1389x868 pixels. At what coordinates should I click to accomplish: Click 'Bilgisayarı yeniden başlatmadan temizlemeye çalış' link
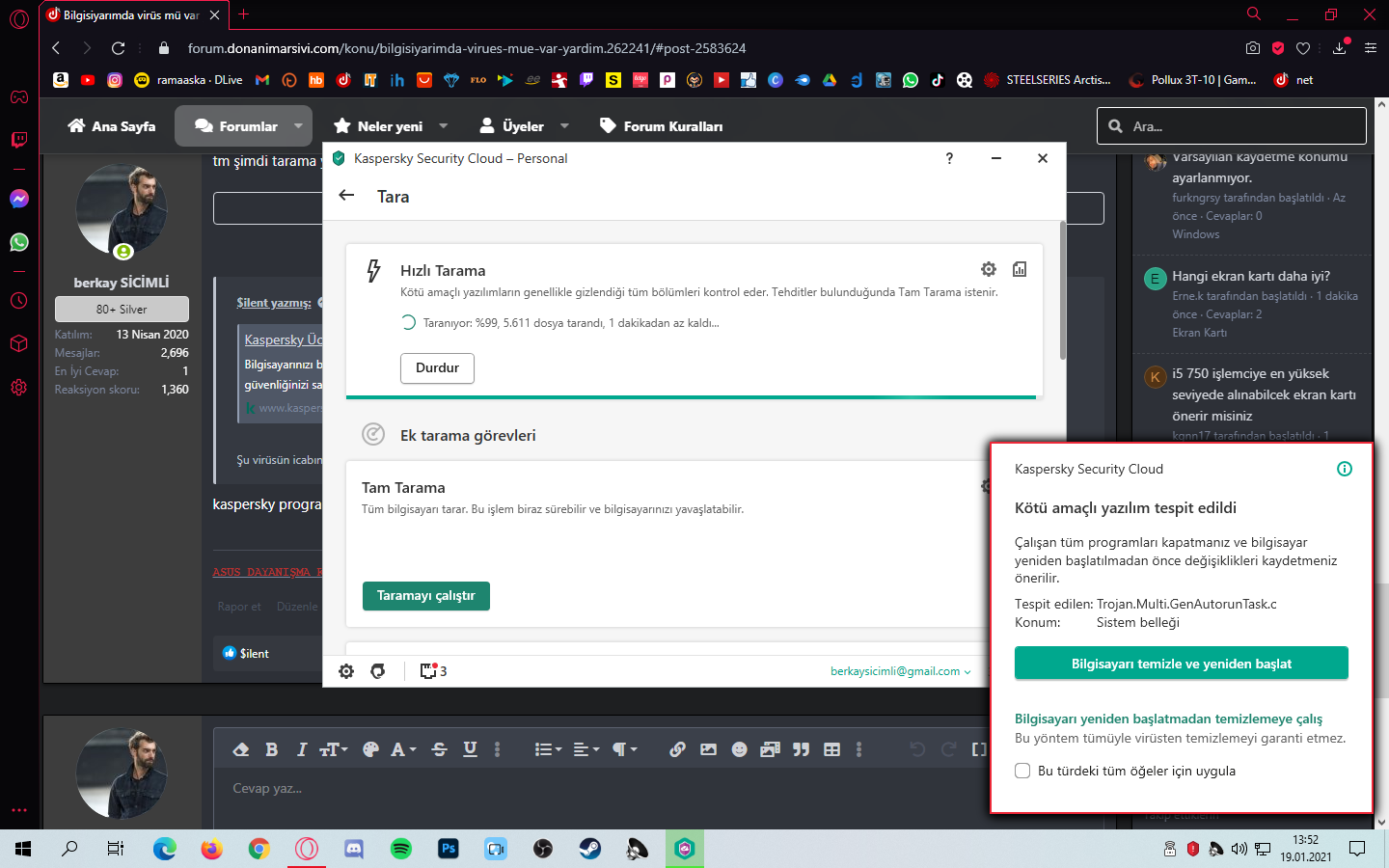1168,719
